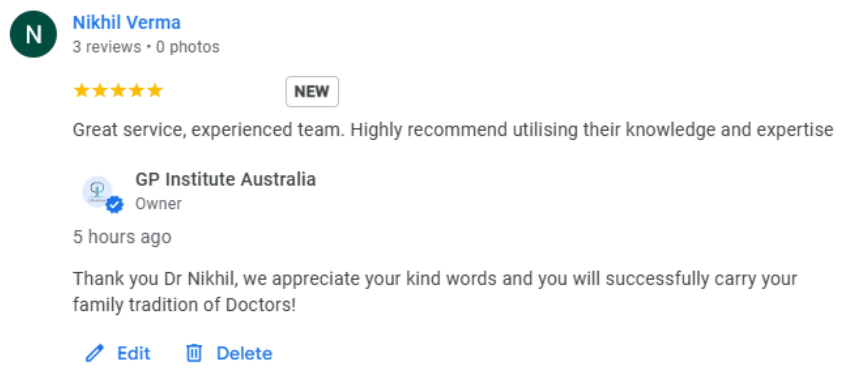
Task: Click the blue verified checkmark badge
Action: [114, 205]
